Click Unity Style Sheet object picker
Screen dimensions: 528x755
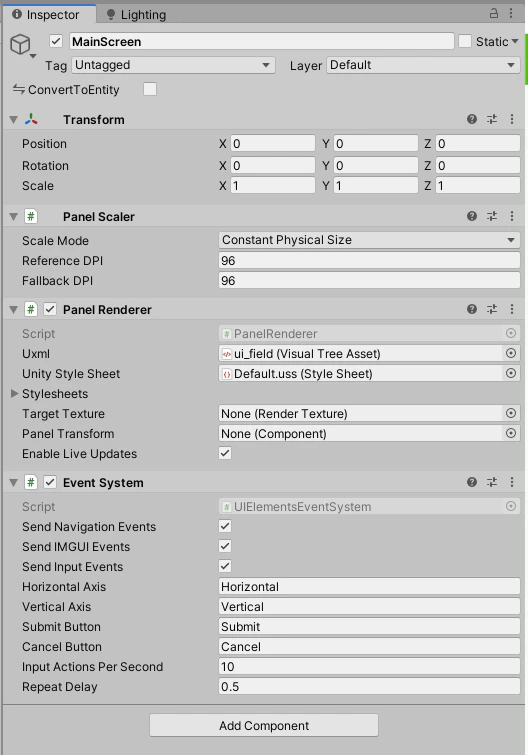point(511,373)
